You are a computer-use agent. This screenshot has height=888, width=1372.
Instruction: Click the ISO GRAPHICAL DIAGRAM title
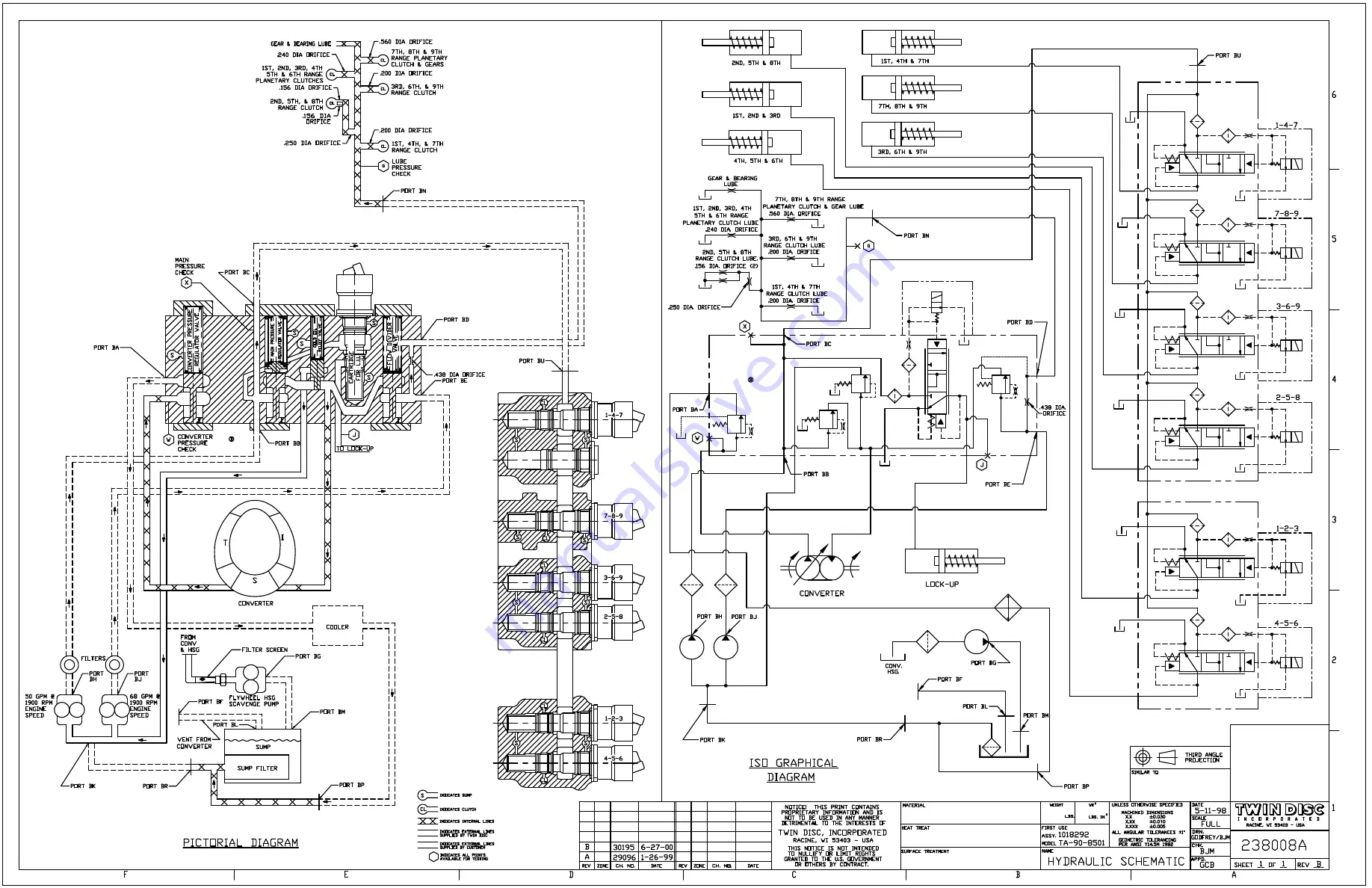[x=792, y=770]
